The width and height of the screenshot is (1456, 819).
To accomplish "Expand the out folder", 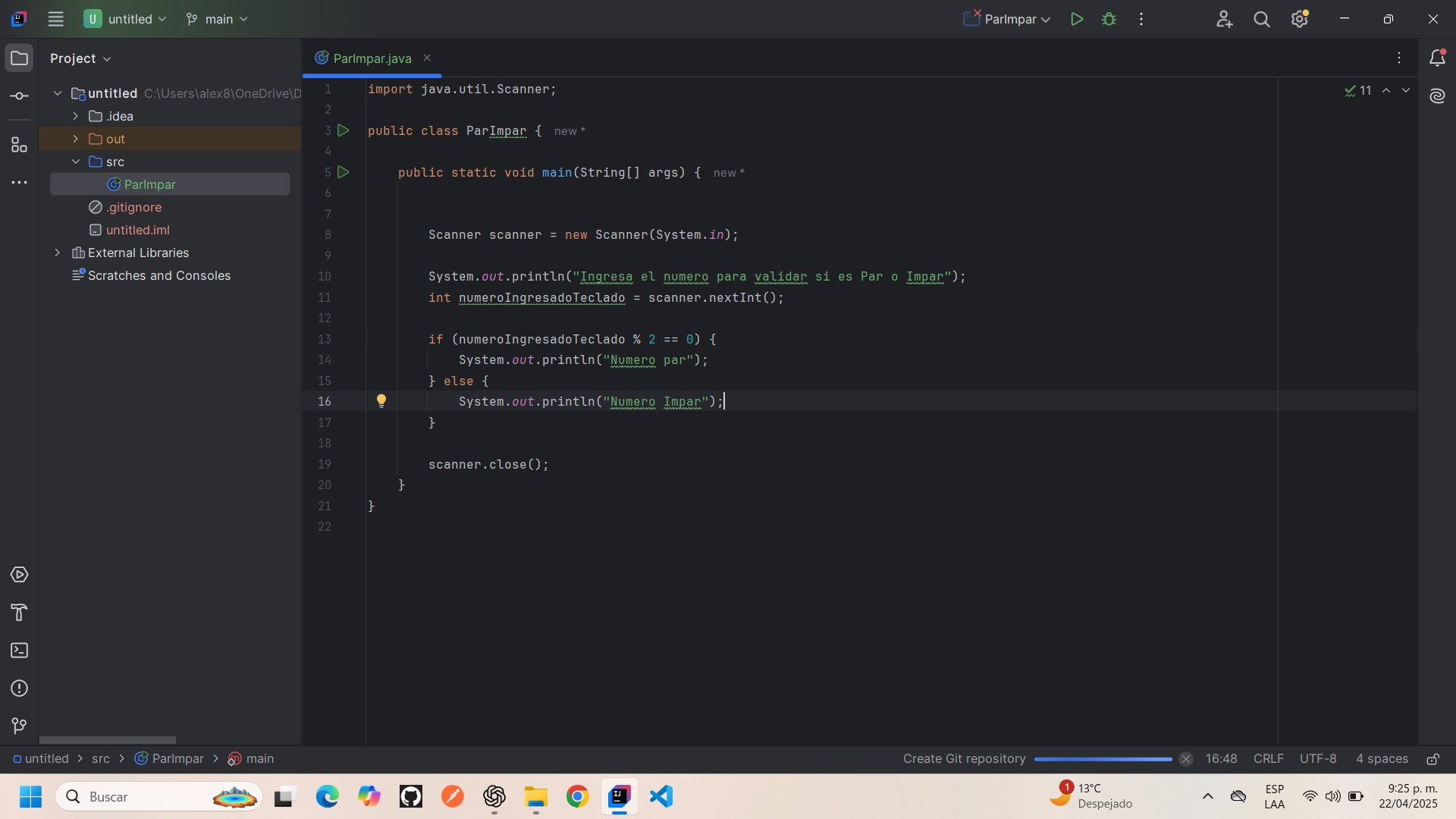I will [x=76, y=139].
